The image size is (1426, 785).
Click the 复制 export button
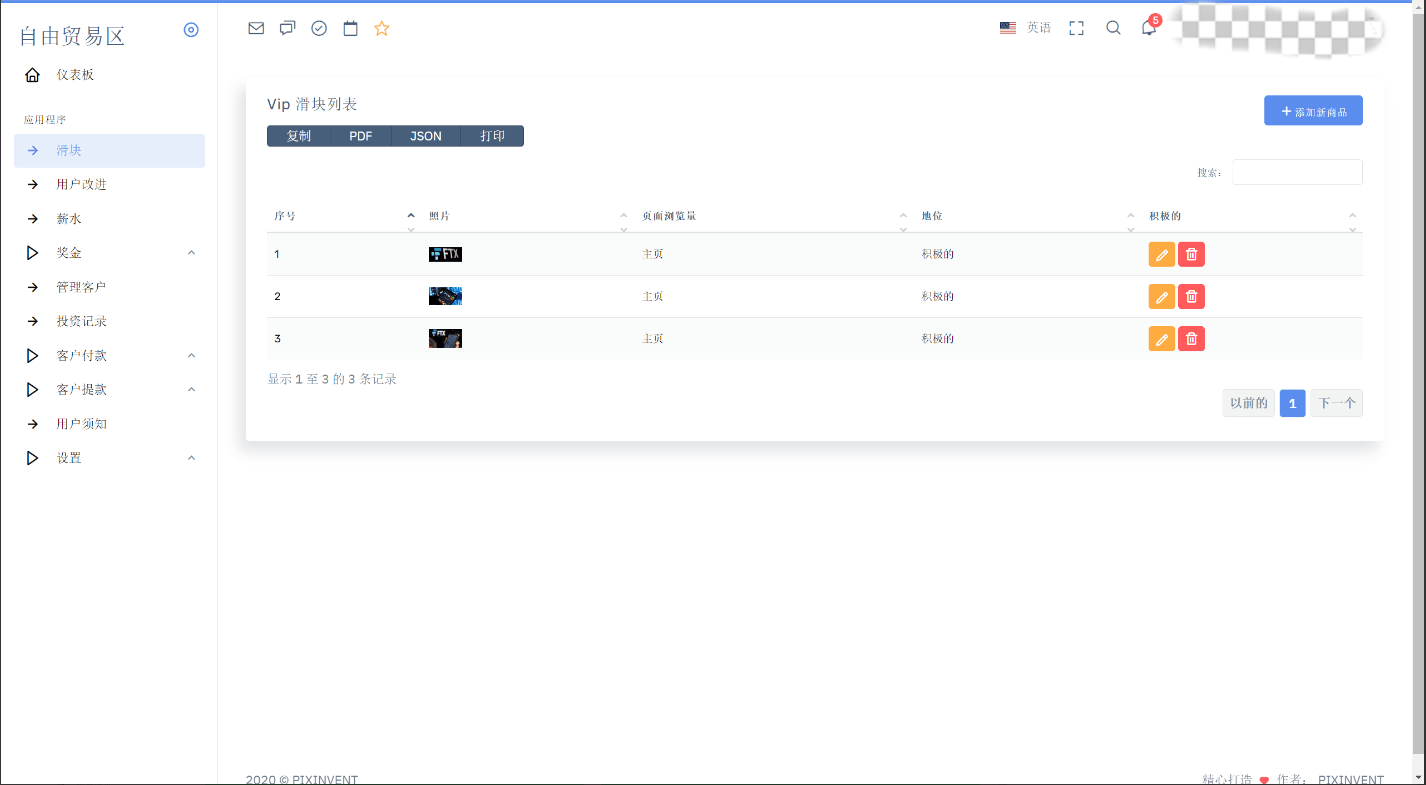coord(299,136)
